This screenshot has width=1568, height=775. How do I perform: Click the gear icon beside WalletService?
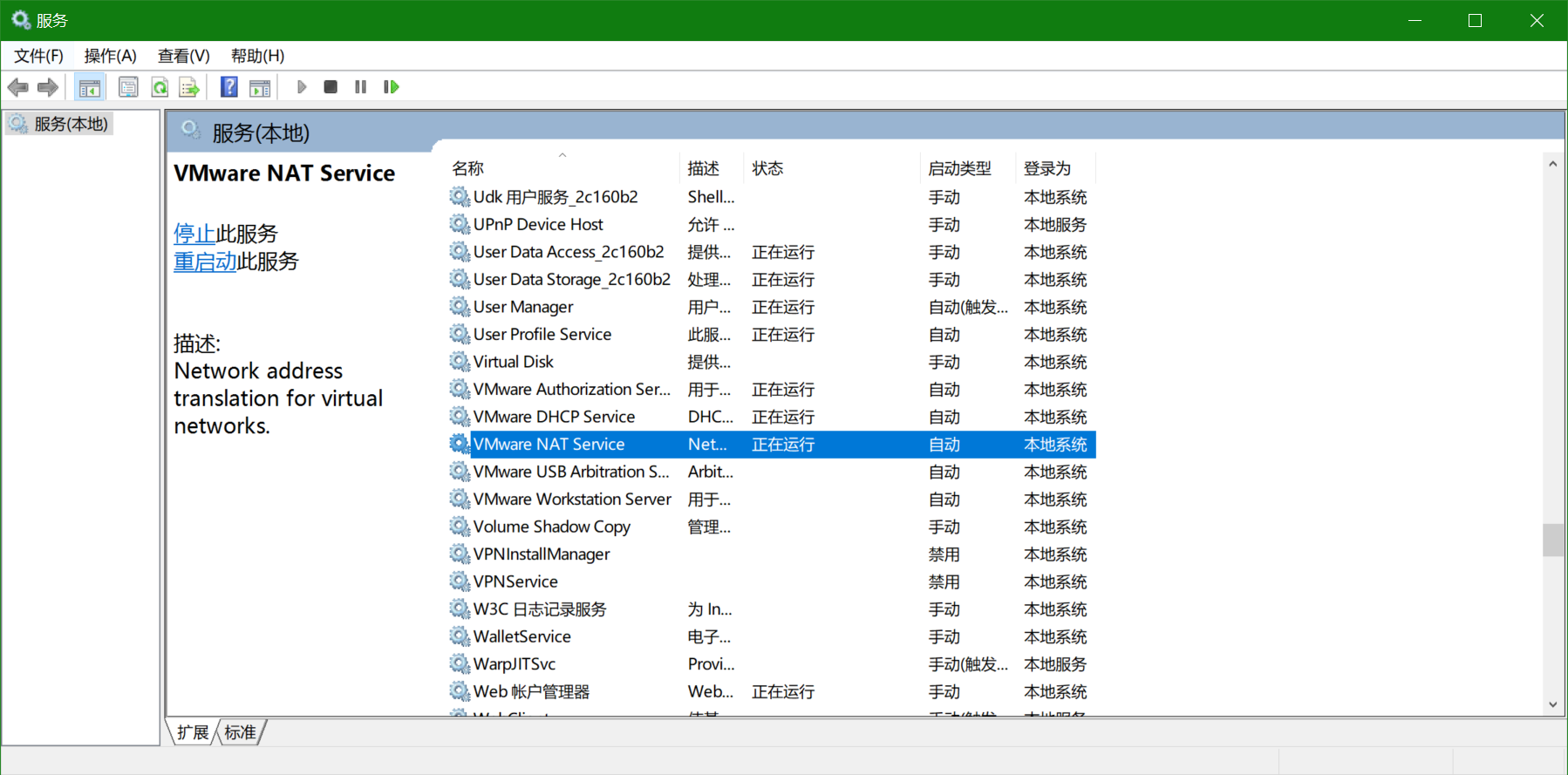(x=460, y=636)
